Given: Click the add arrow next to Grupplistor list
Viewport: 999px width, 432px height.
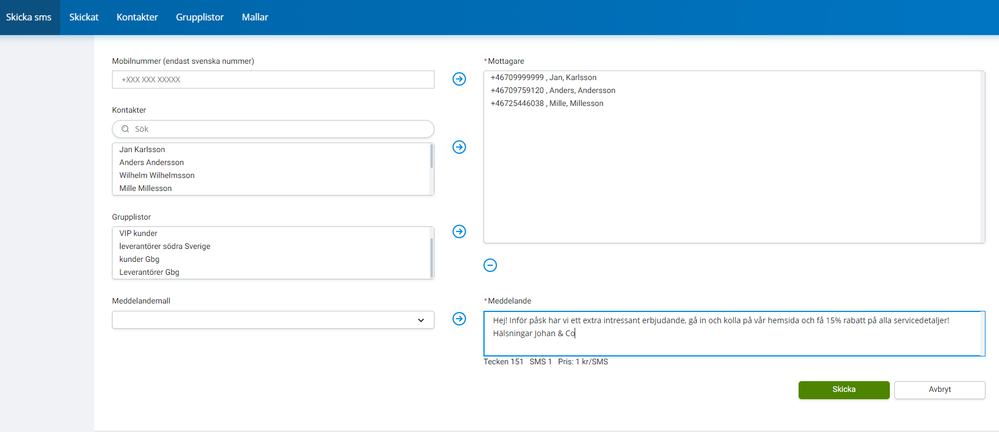Looking at the screenshot, I should point(459,231).
